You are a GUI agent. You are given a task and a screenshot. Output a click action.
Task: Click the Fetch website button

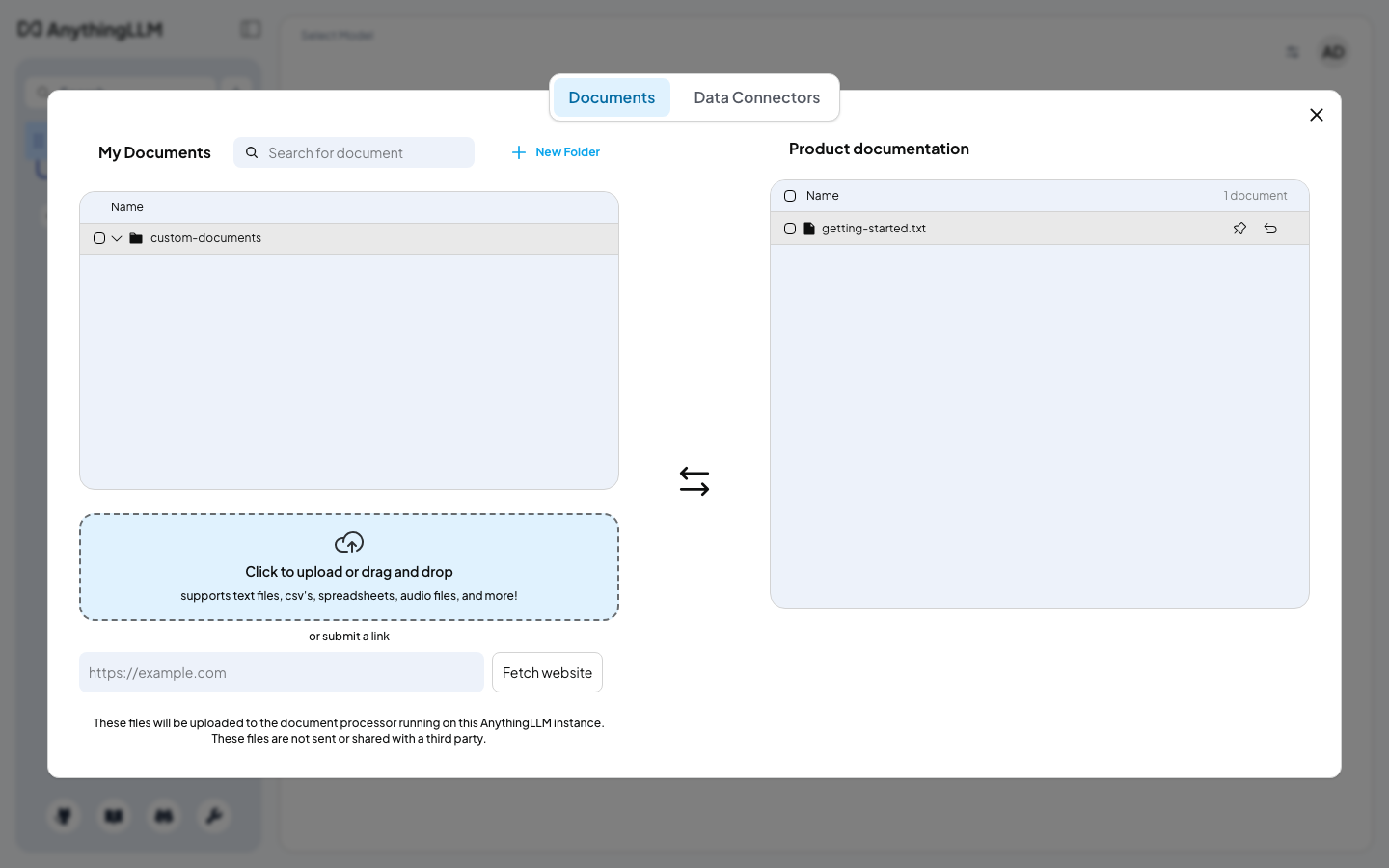(547, 672)
